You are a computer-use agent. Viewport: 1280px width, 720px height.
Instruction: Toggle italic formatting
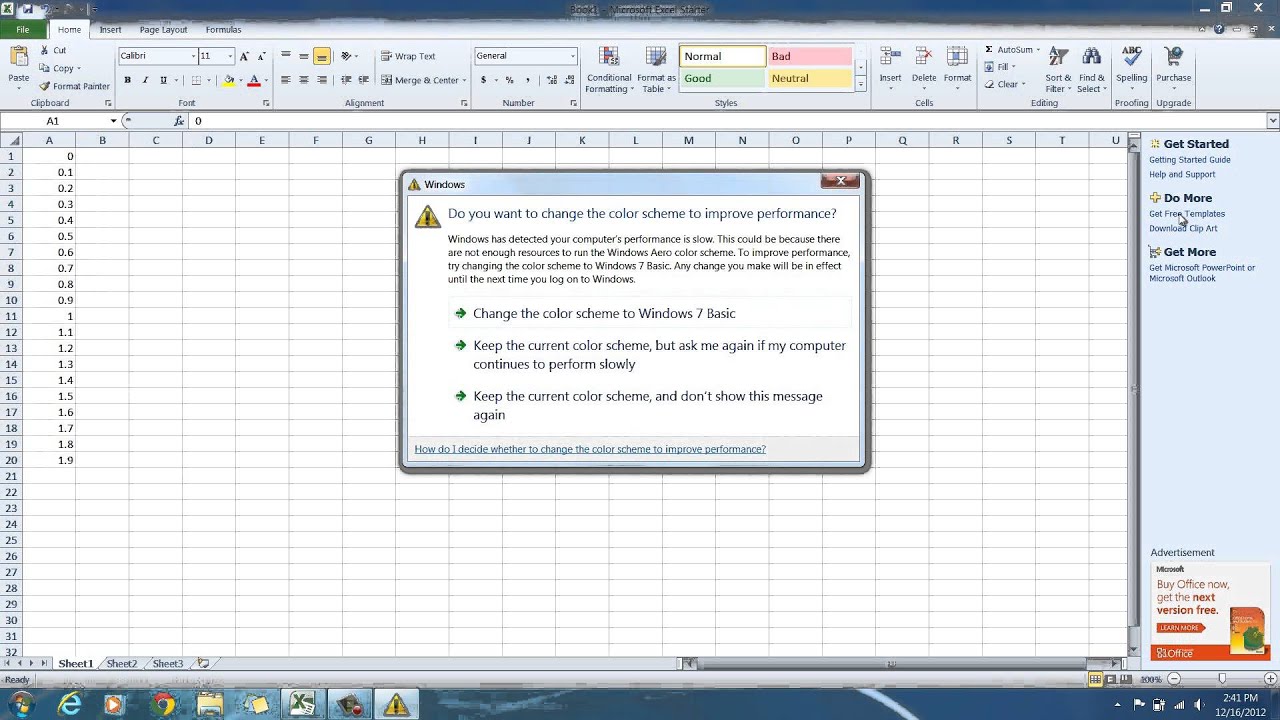(x=145, y=80)
